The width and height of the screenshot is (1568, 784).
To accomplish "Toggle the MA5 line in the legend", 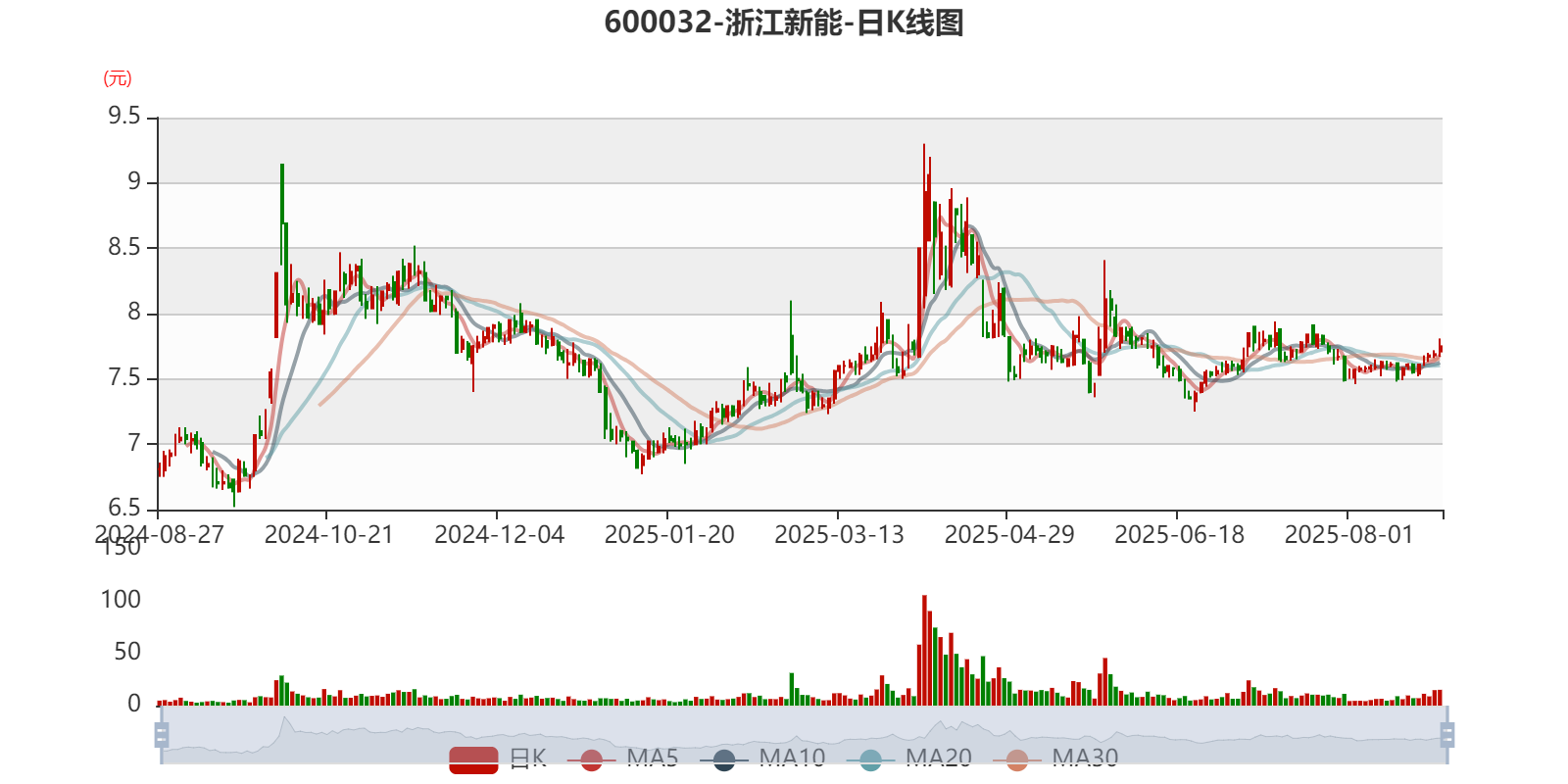I will (x=623, y=759).
